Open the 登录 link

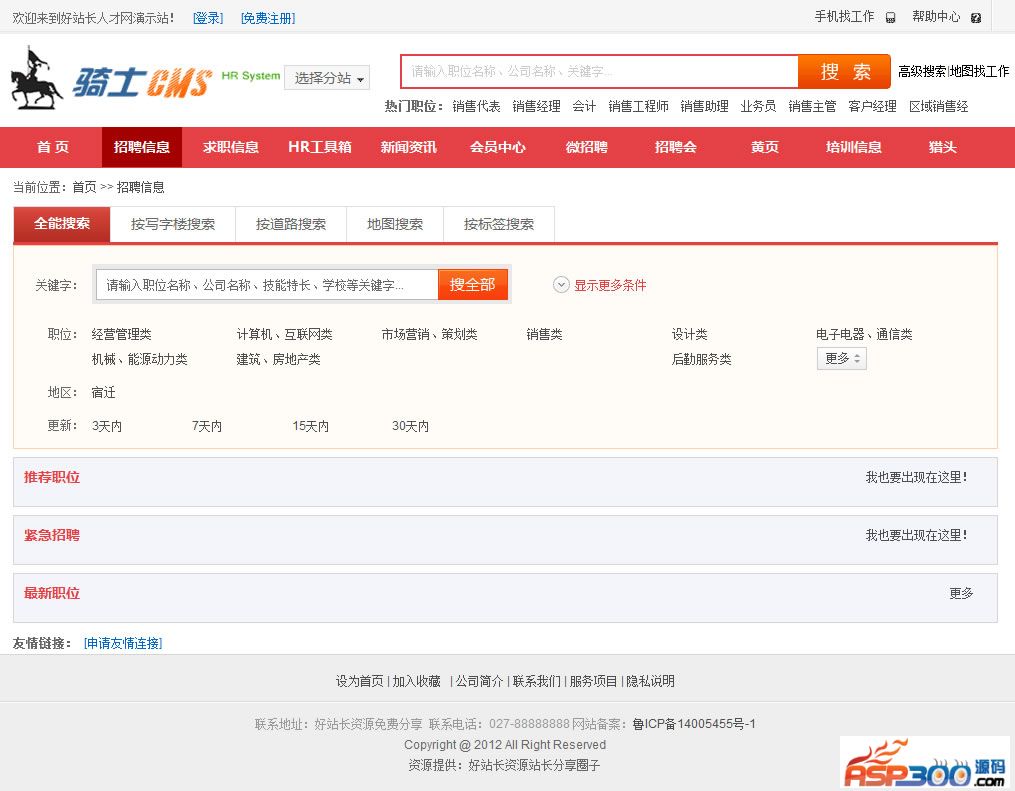coord(208,18)
